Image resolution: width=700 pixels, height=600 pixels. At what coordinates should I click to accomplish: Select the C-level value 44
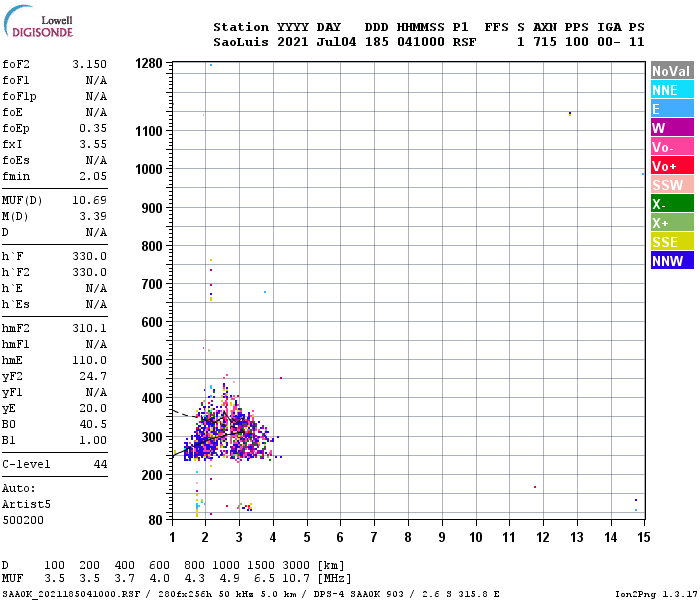pos(100,464)
